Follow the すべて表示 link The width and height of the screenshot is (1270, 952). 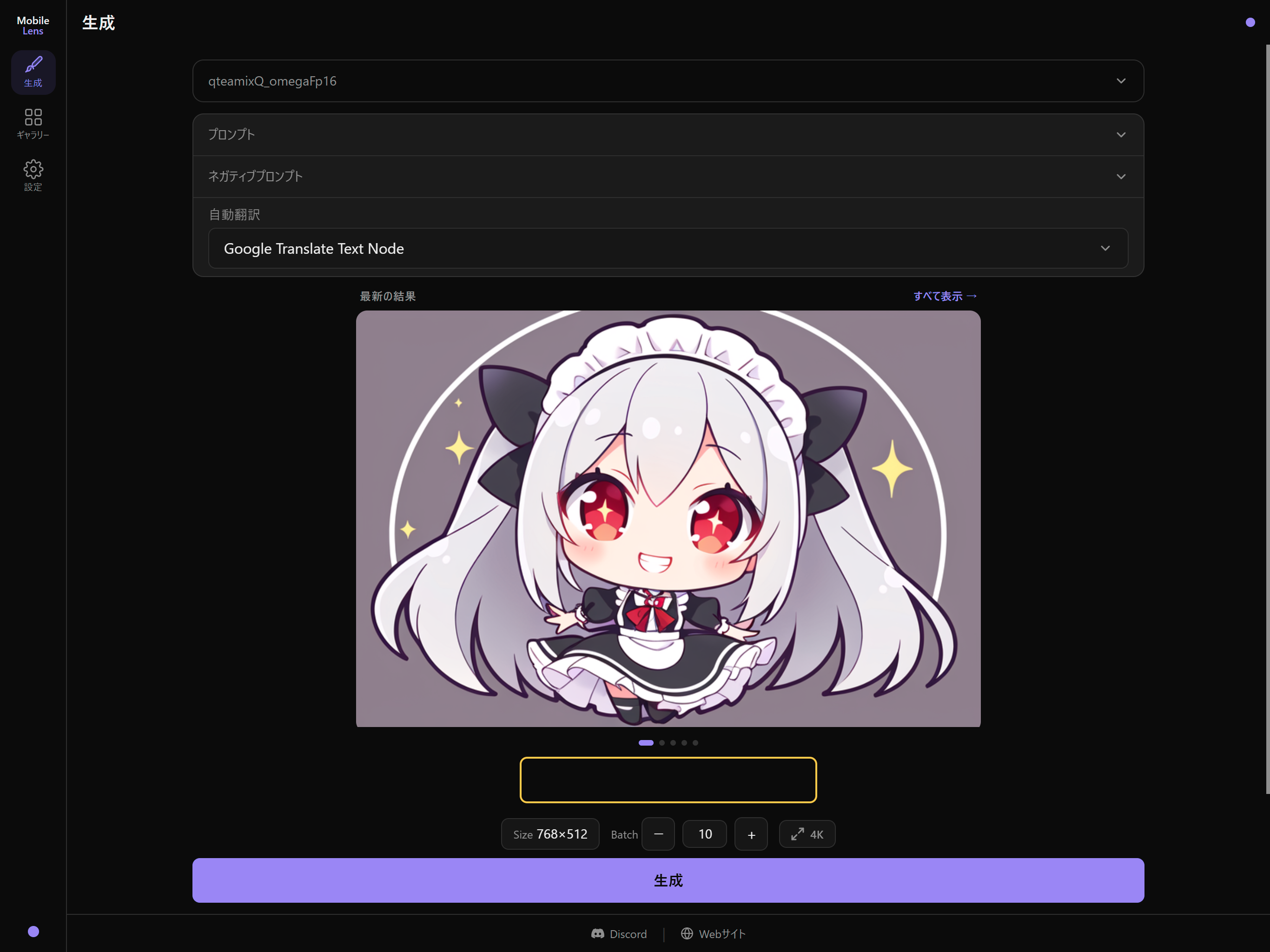944,296
